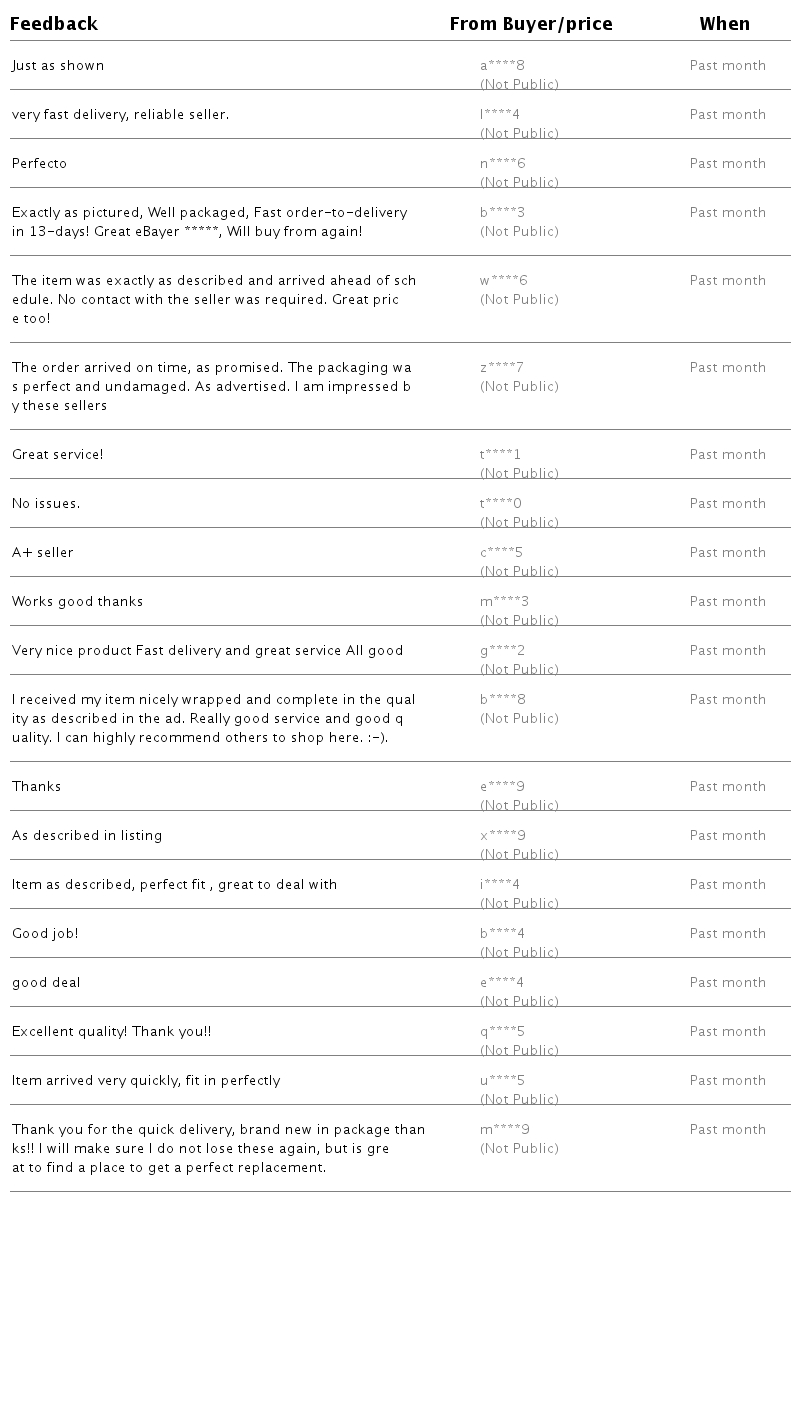Click buyer name l****4
Viewport: 800px width, 1424px height.
(x=500, y=115)
